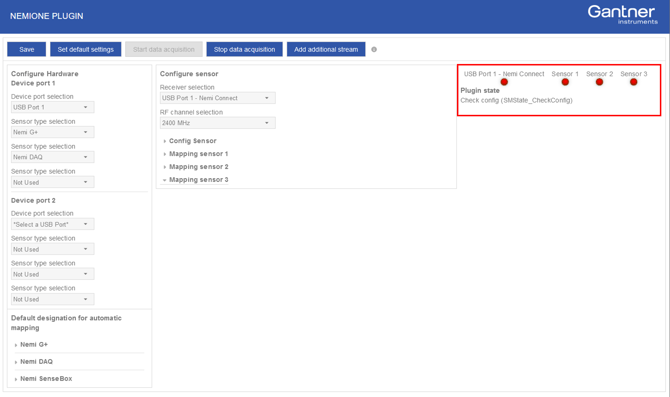The height and width of the screenshot is (397, 670).
Task: Collapse Mapping sensor 3 section
Action: point(196,179)
